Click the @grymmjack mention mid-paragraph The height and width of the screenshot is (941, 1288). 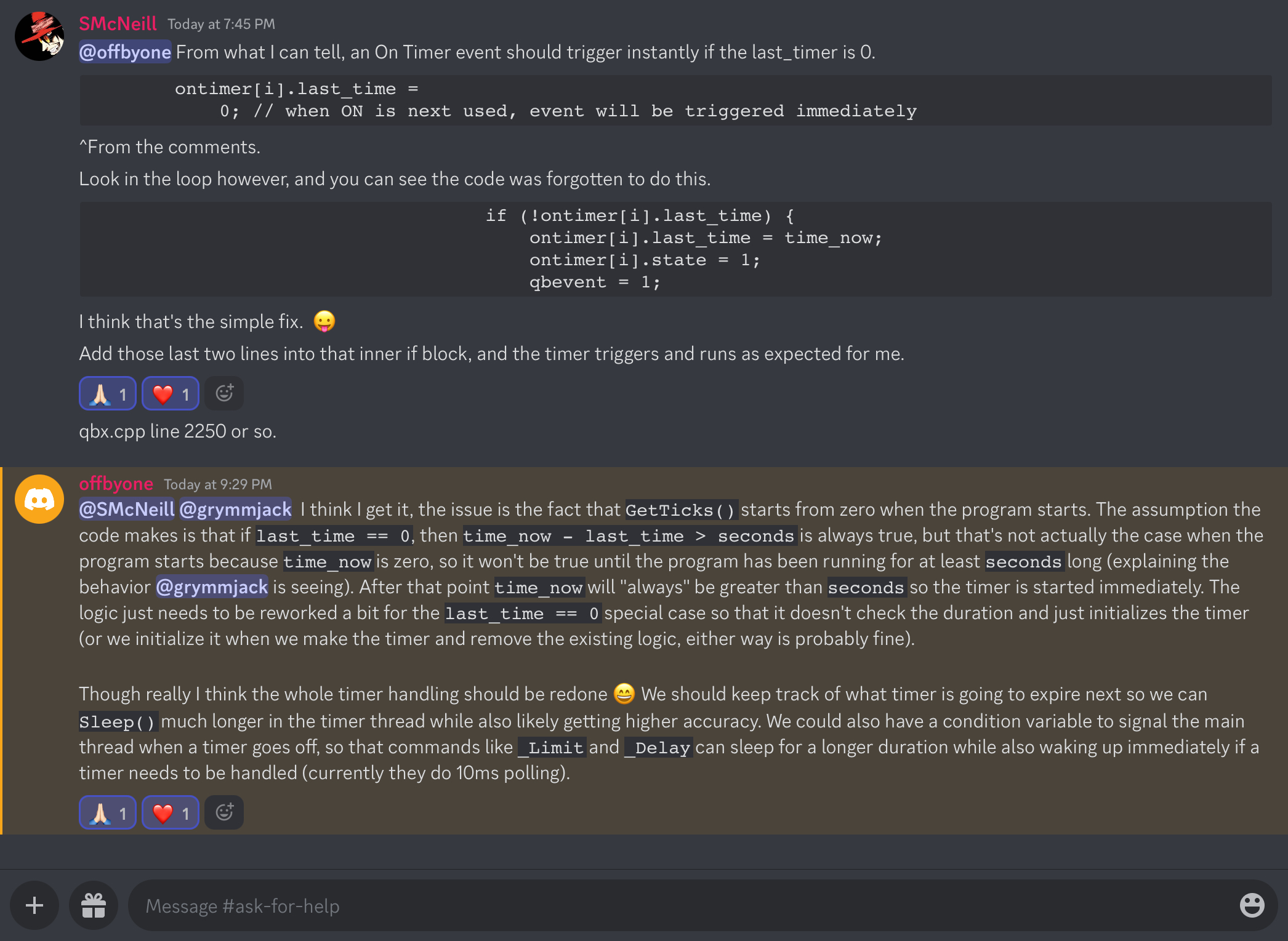point(212,587)
